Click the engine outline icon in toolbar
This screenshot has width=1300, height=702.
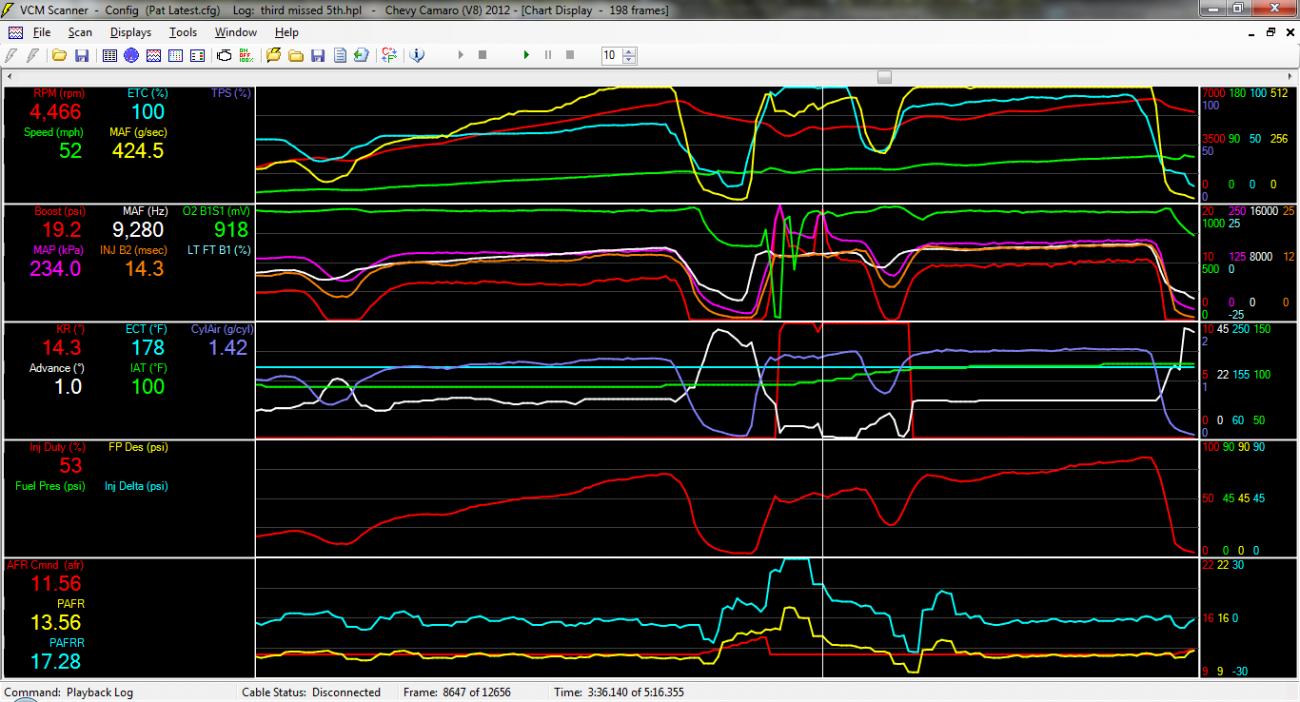(x=224, y=55)
